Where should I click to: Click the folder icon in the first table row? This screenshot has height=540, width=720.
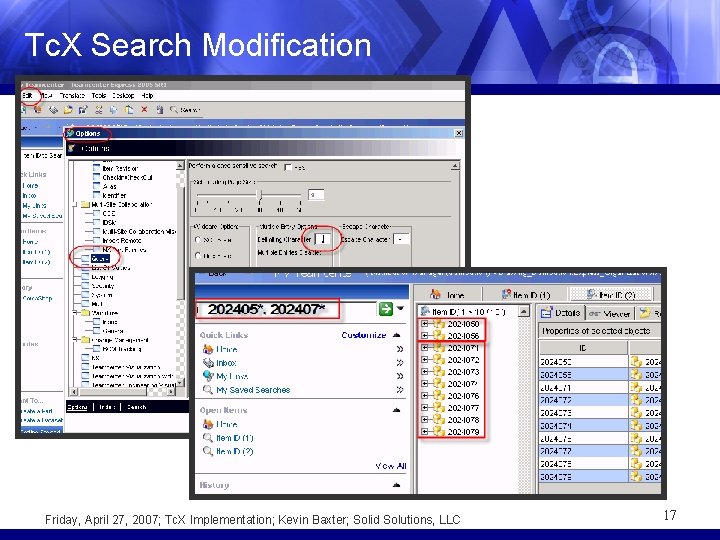636,361
